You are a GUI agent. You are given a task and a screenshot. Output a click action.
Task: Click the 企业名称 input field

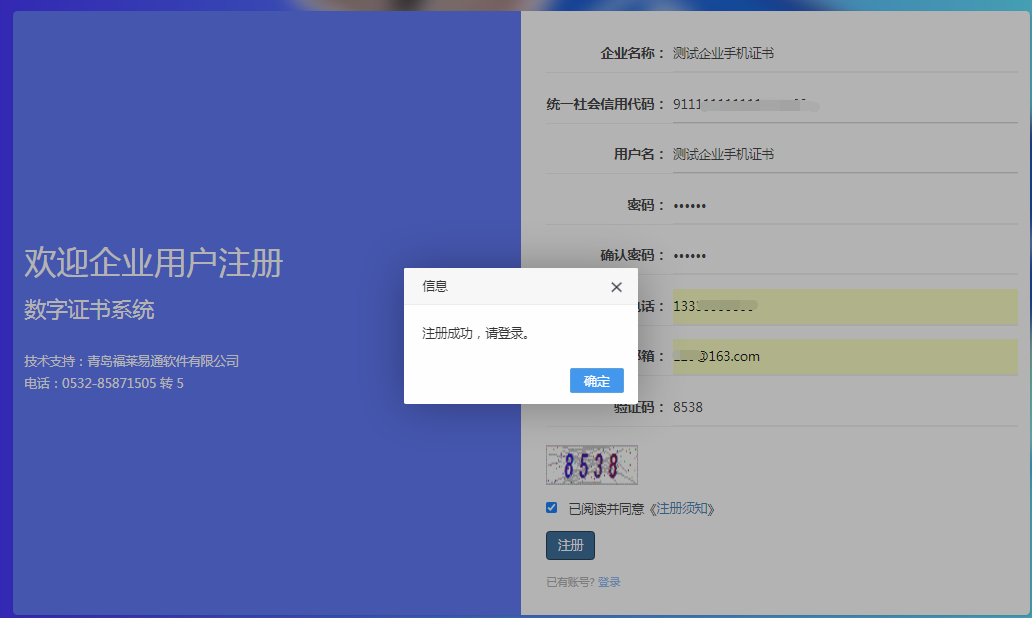coord(844,54)
